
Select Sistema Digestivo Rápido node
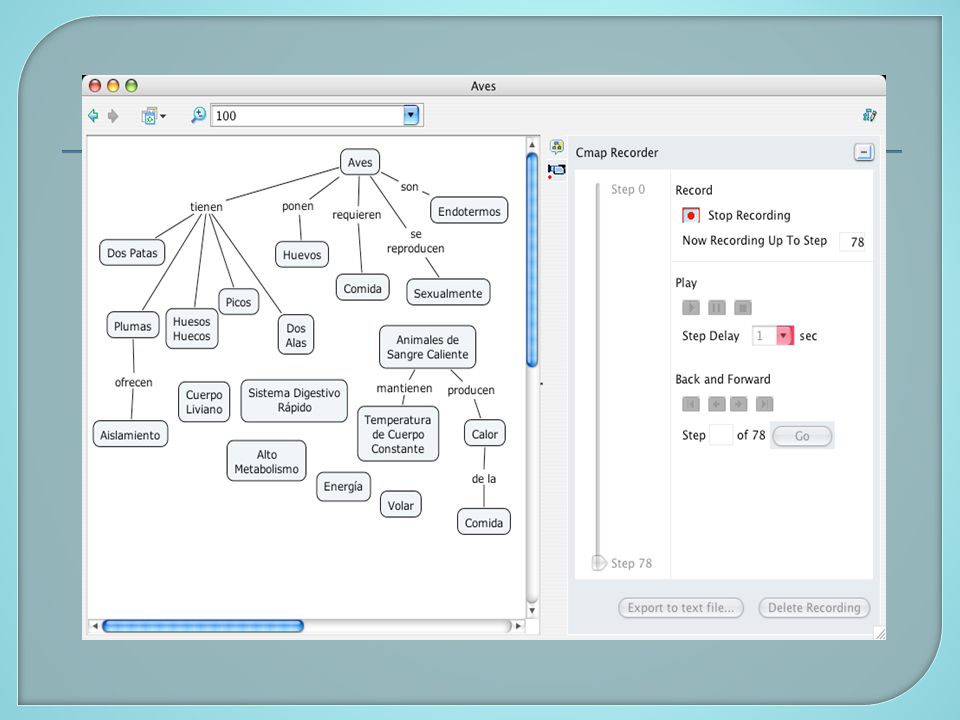coord(294,400)
